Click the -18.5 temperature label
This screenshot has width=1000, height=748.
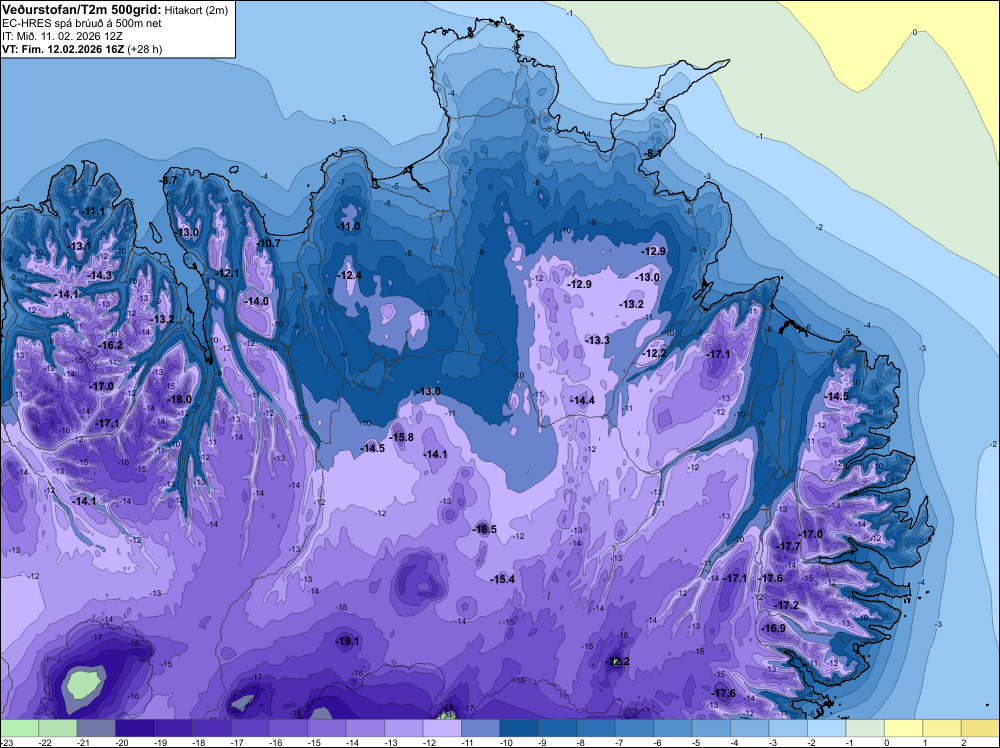coord(485,529)
